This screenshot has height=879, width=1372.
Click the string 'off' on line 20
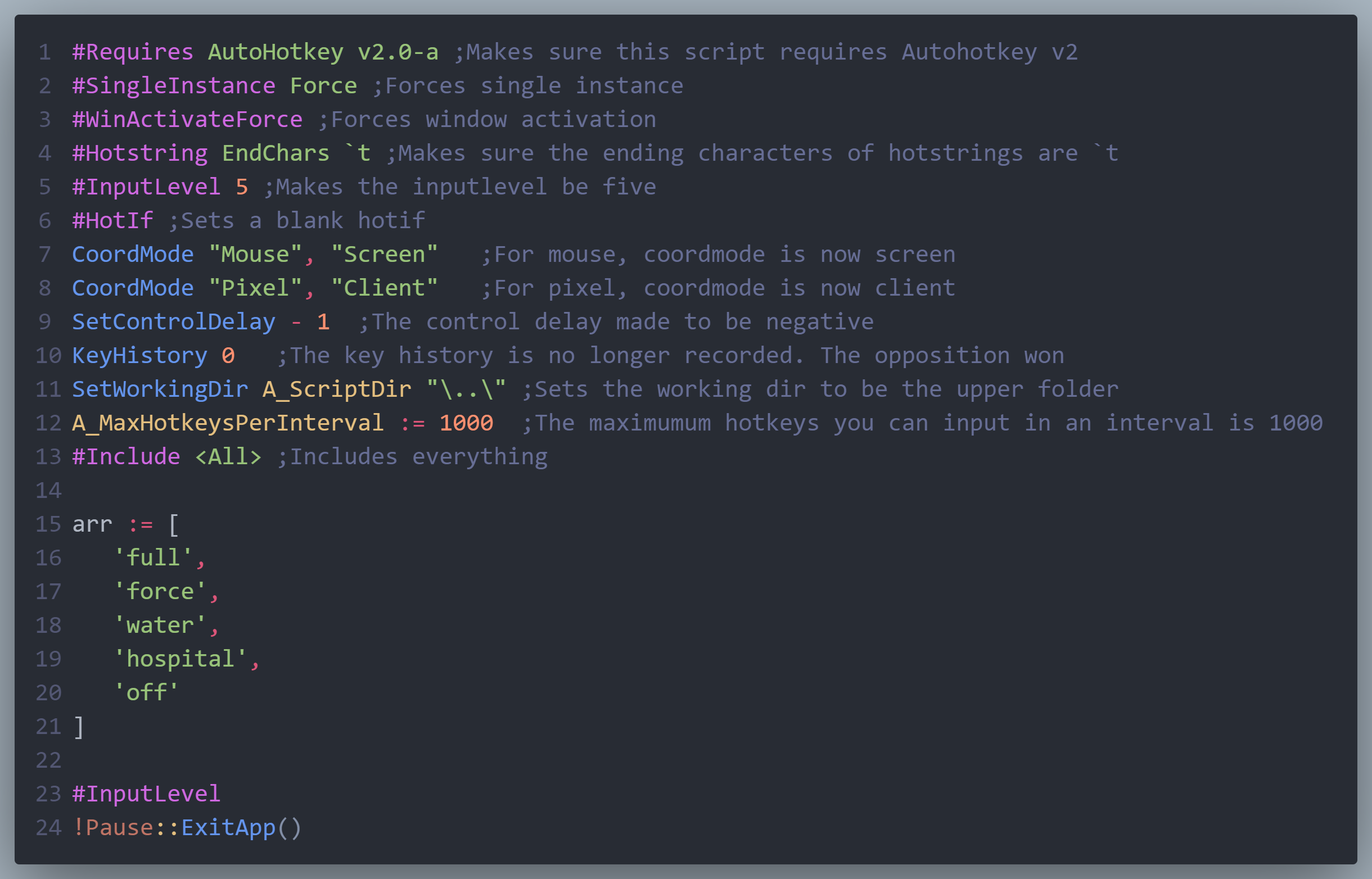[x=147, y=692]
